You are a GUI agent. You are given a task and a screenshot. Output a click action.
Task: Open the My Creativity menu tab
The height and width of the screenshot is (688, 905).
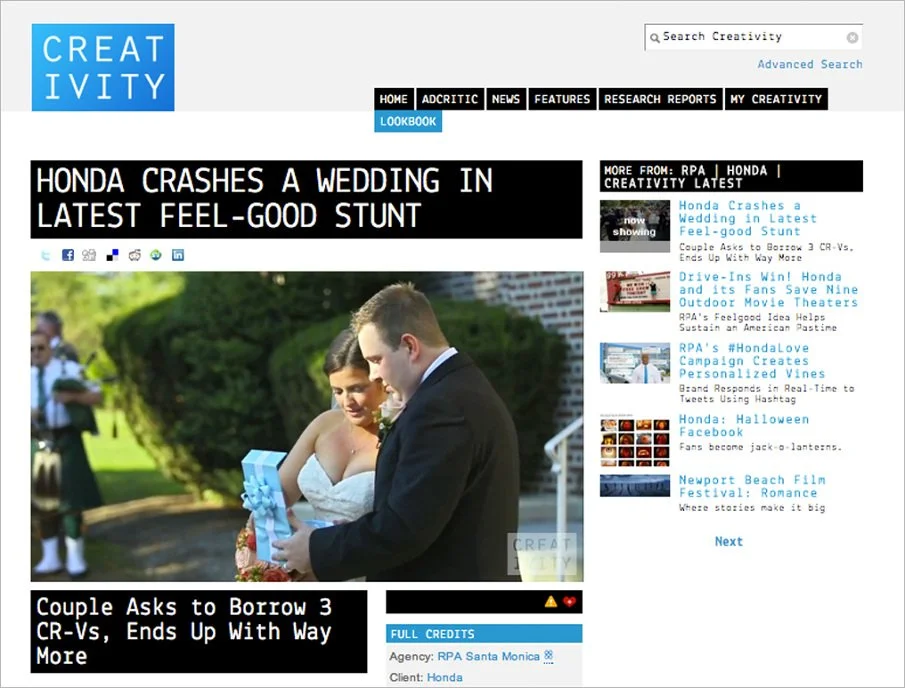(x=776, y=99)
